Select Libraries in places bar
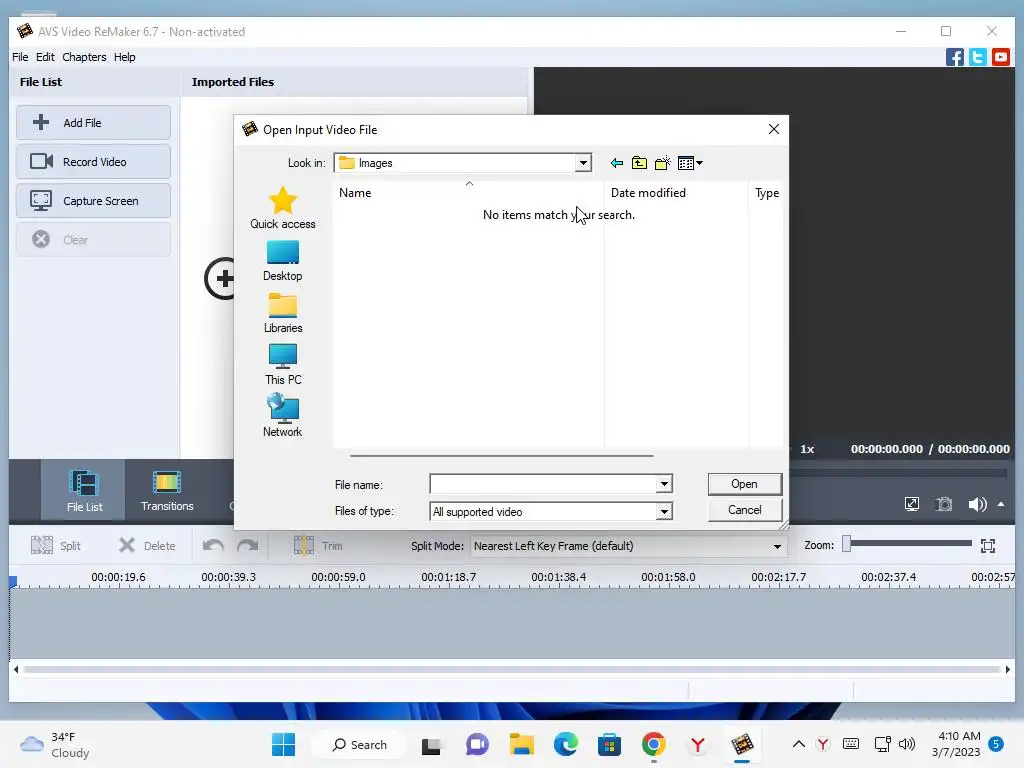Image resolution: width=1024 pixels, height=768 pixels. [283, 313]
